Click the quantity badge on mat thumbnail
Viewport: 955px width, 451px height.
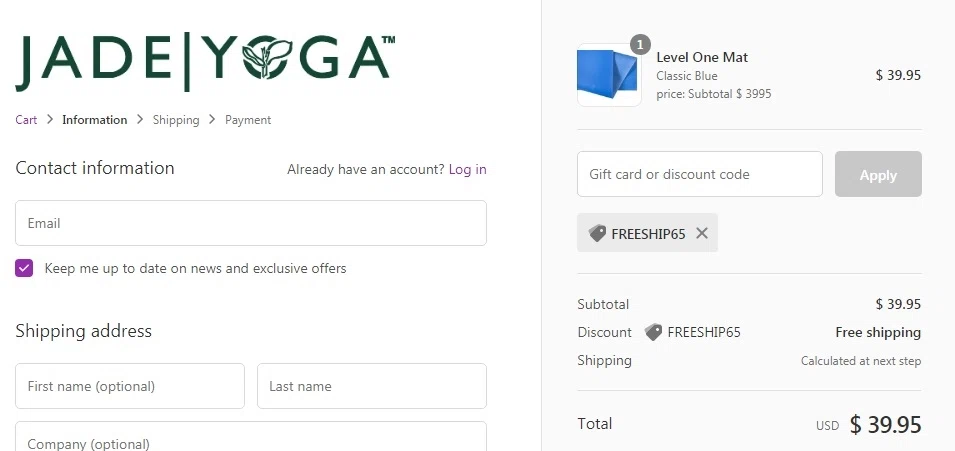coord(640,45)
